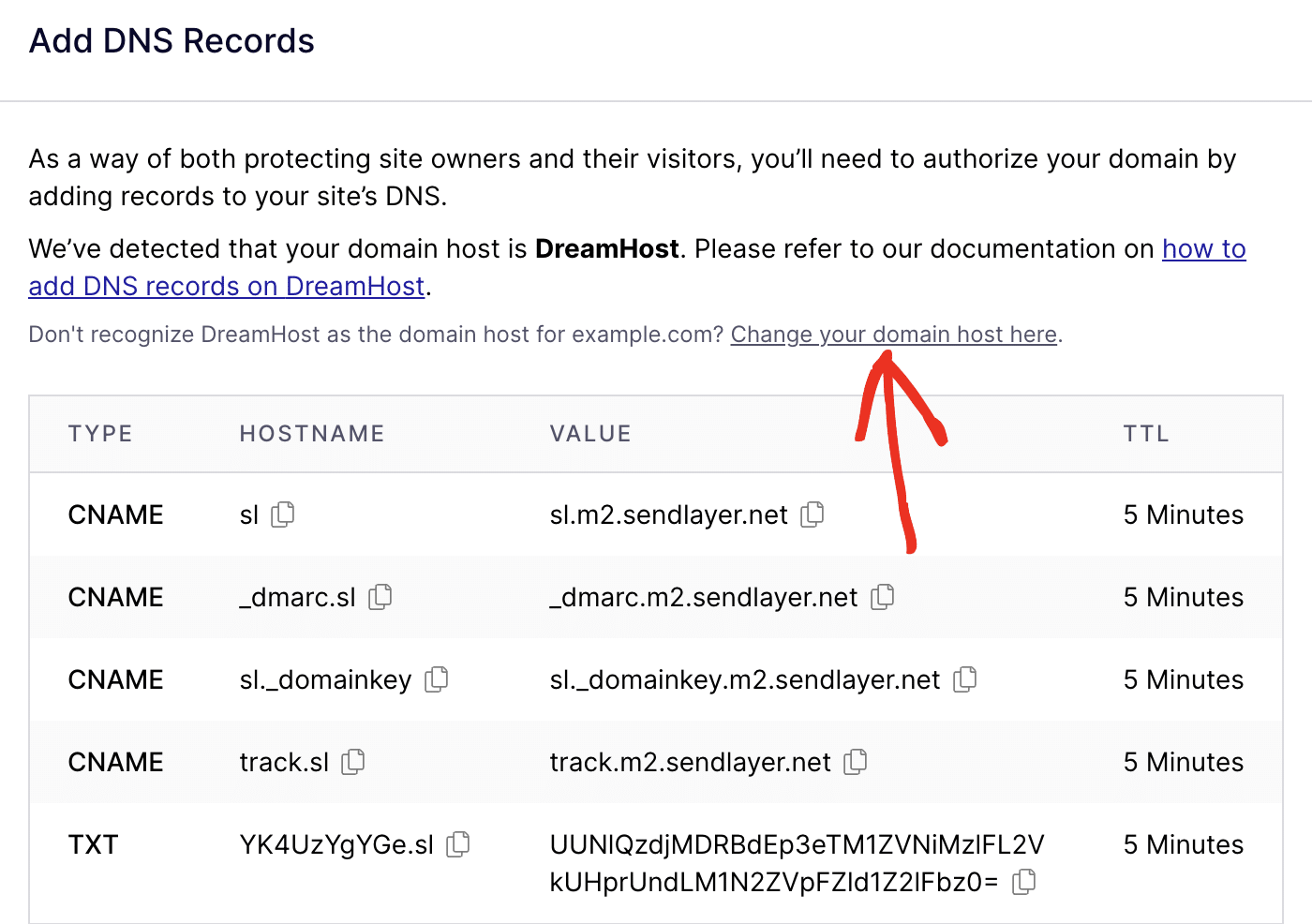Select the TYPE column header
1312x924 pixels.
(x=100, y=433)
